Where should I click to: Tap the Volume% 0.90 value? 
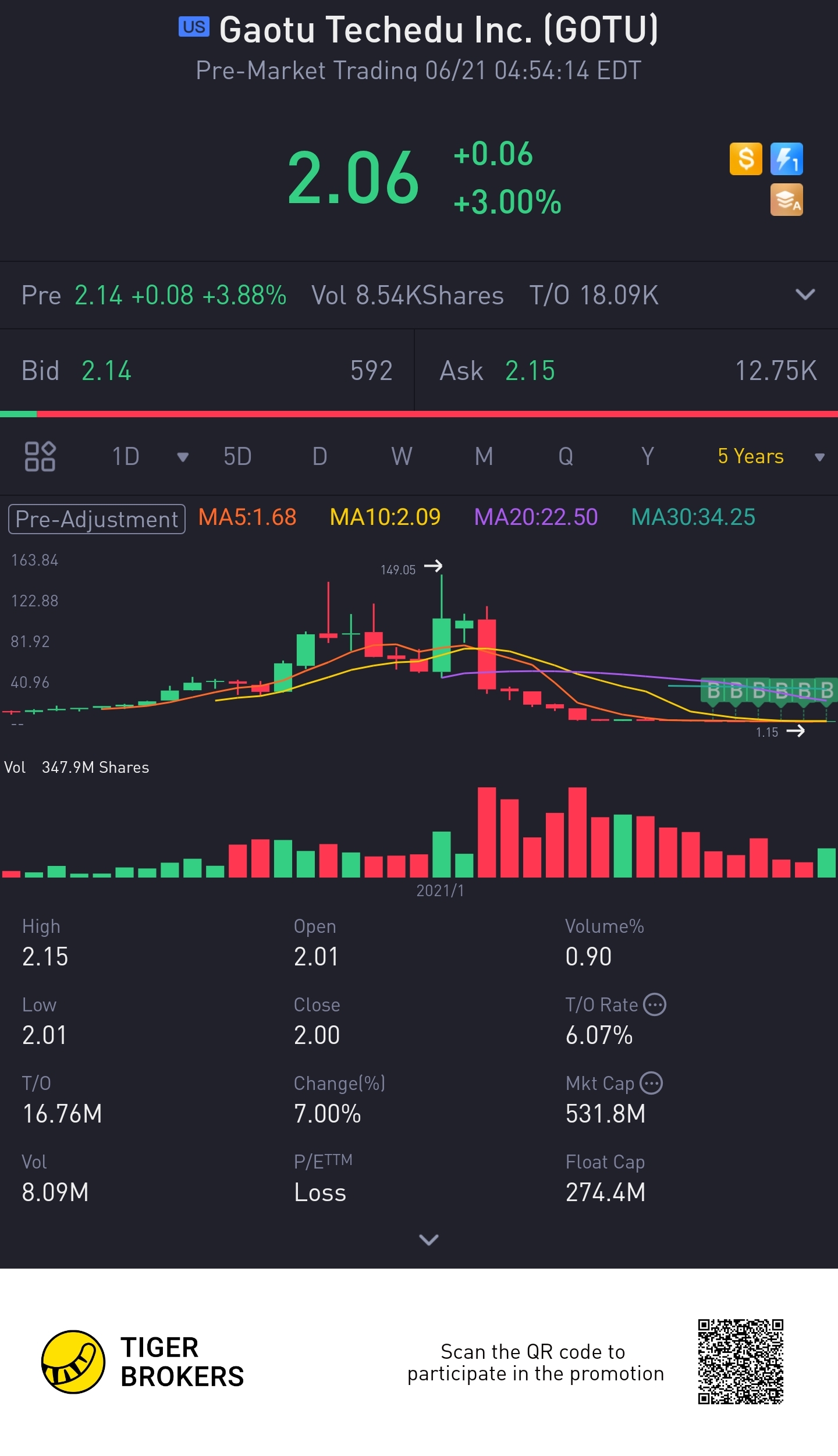[588, 957]
